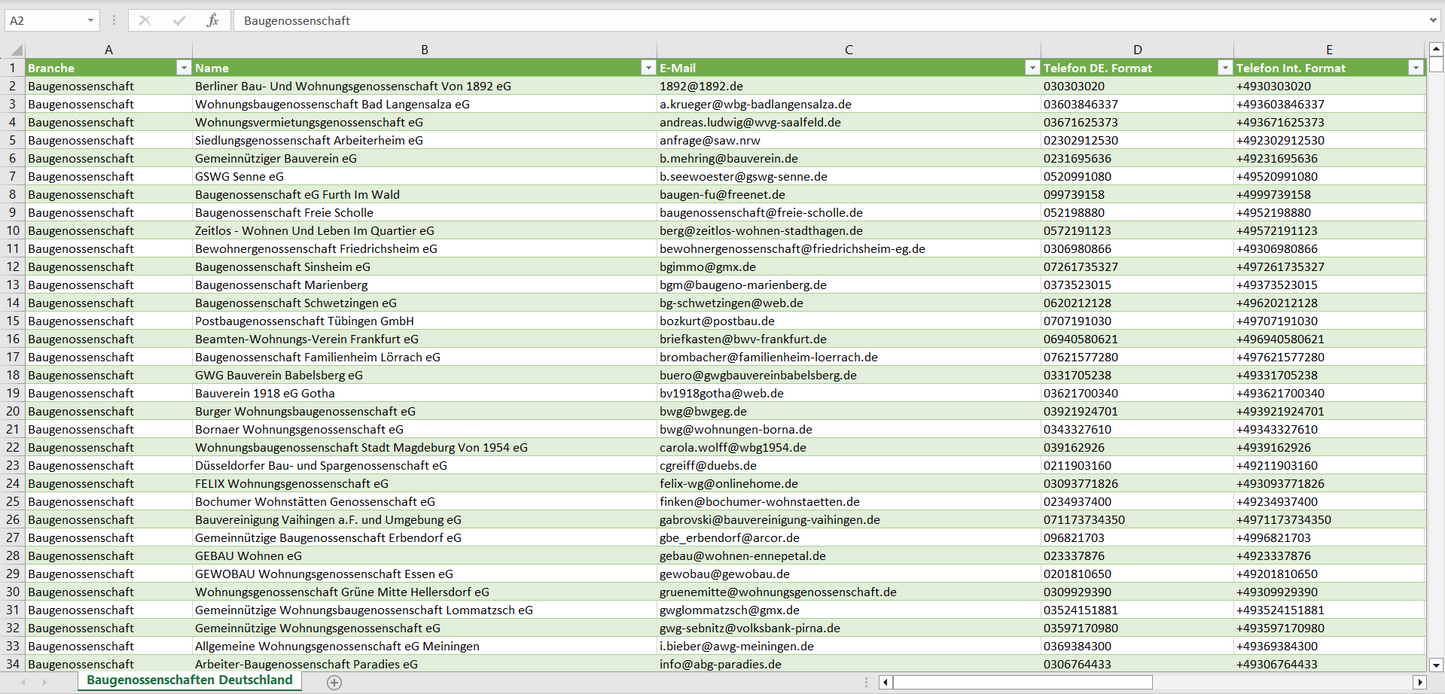Open the Branche column filter dropdown
This screenshot has width=1445, height=694.
coord(183,68)
